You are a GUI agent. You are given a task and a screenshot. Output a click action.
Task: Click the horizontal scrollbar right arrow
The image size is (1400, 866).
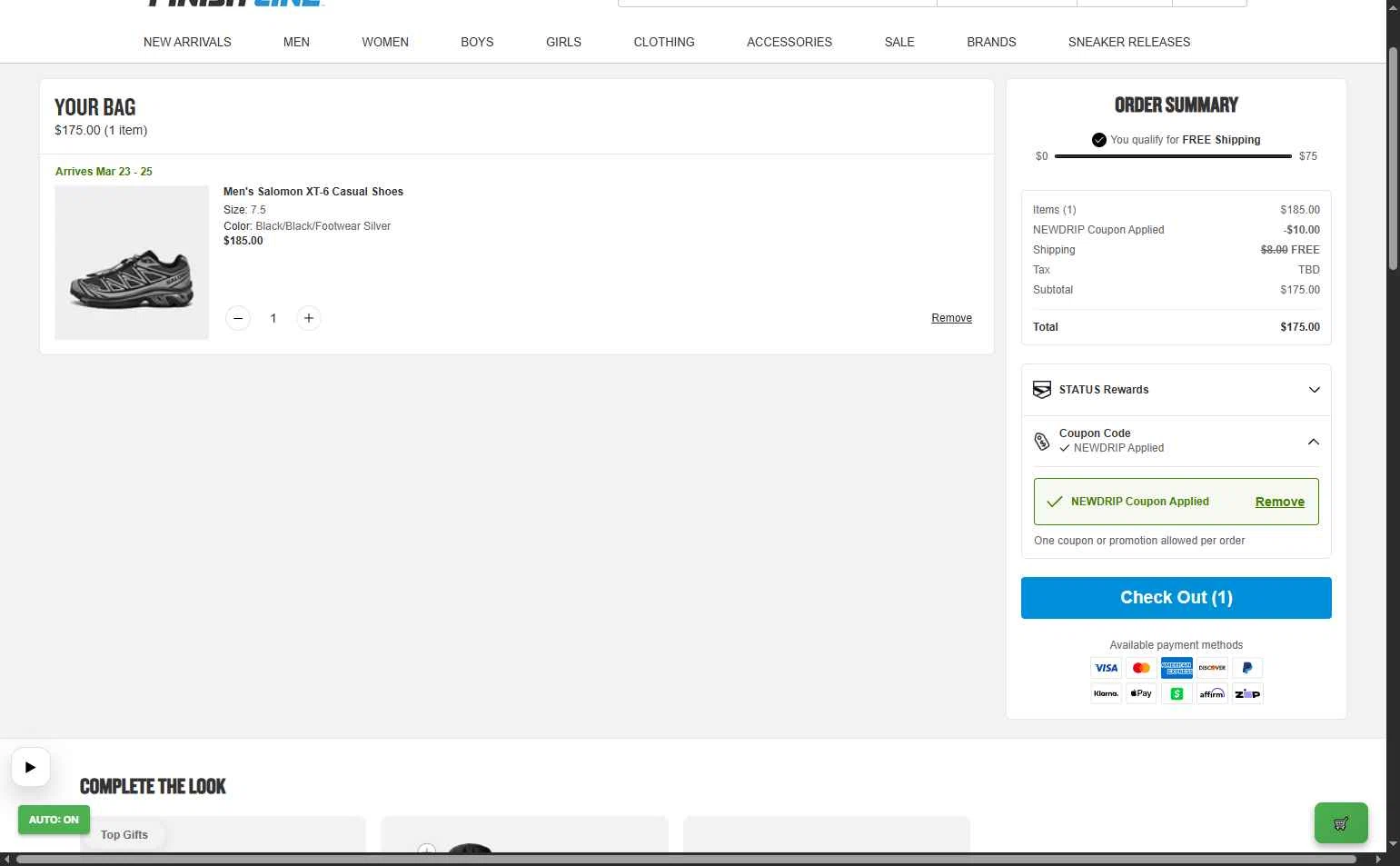coord(1379,859)
